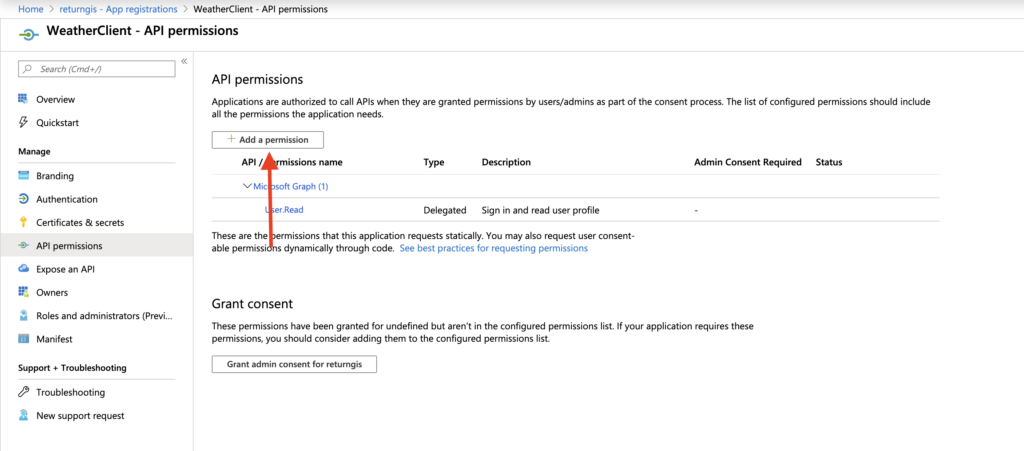Click the Expose an API cloud icon
The height and width of the screenshot is (451, 1024).
[x=24, y=269]
